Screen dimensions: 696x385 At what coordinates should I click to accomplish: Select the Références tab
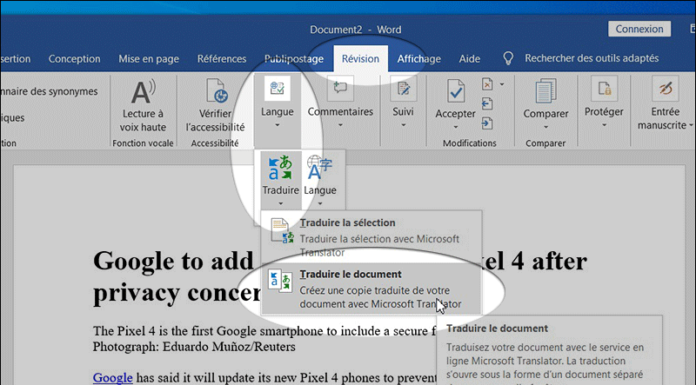coord(221,59)
